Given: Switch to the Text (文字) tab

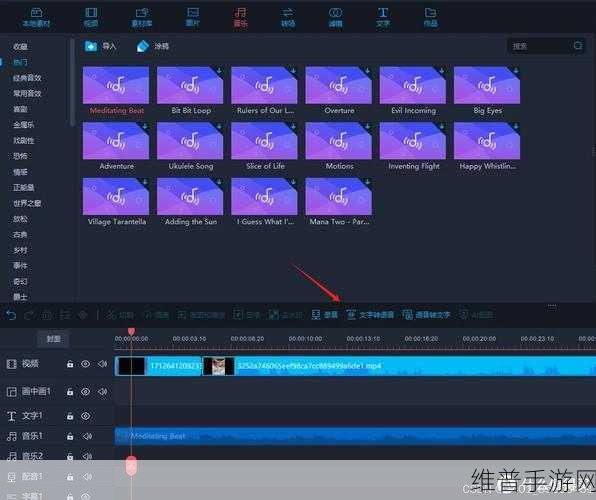Looking at the screenshot, I should (383, 17).
